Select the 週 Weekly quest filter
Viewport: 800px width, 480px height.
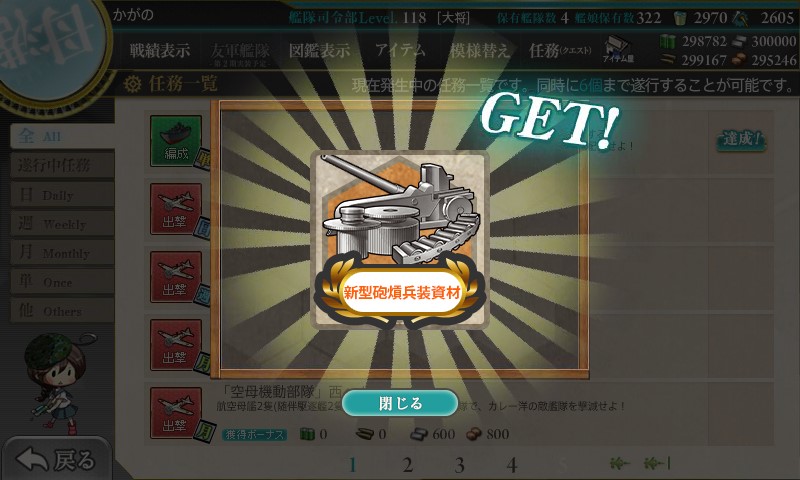(62, 223)
